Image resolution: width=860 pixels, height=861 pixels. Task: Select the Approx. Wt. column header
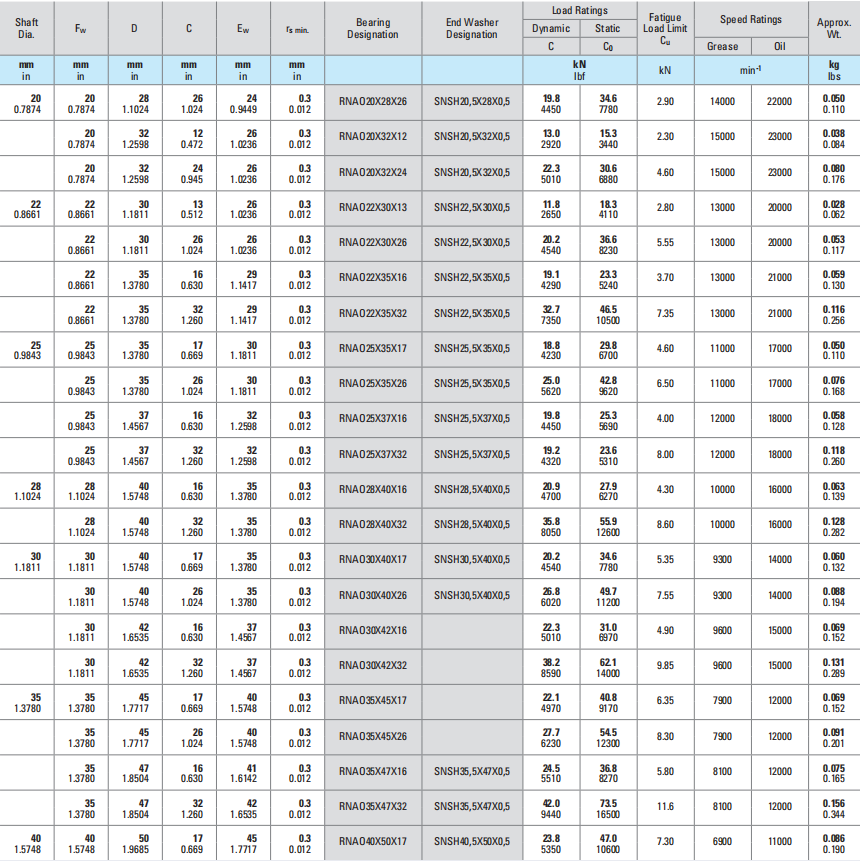(833, 28)
